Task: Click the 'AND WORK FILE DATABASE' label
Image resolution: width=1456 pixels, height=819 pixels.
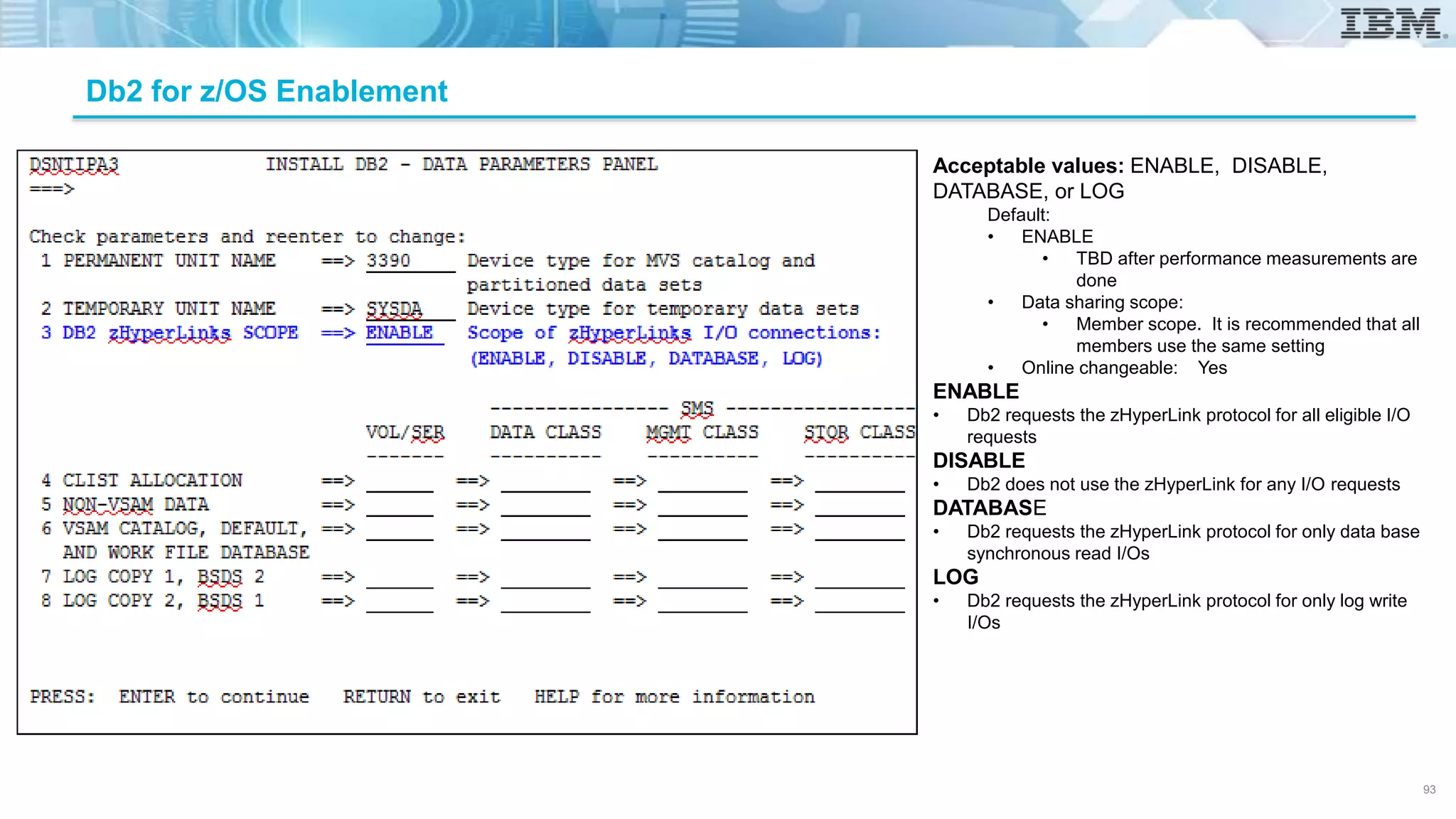Action: [x=186, y=553]
